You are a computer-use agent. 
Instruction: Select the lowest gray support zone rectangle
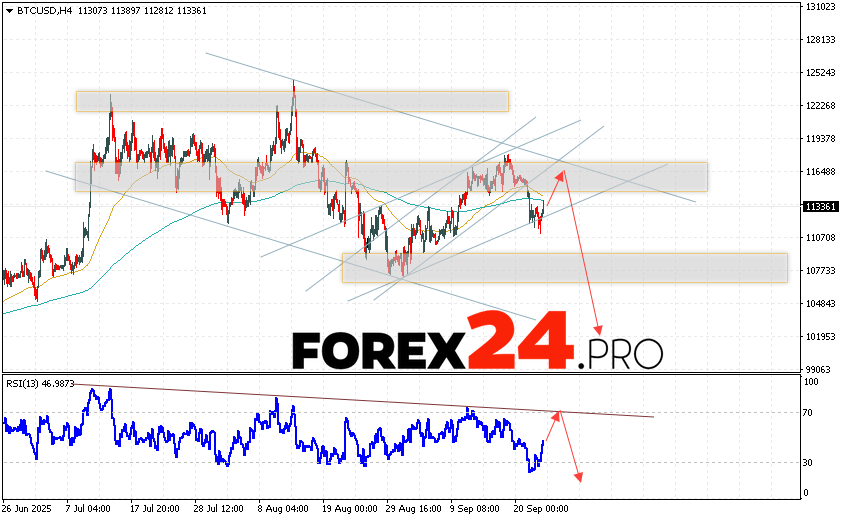click(x=564, y=267)
